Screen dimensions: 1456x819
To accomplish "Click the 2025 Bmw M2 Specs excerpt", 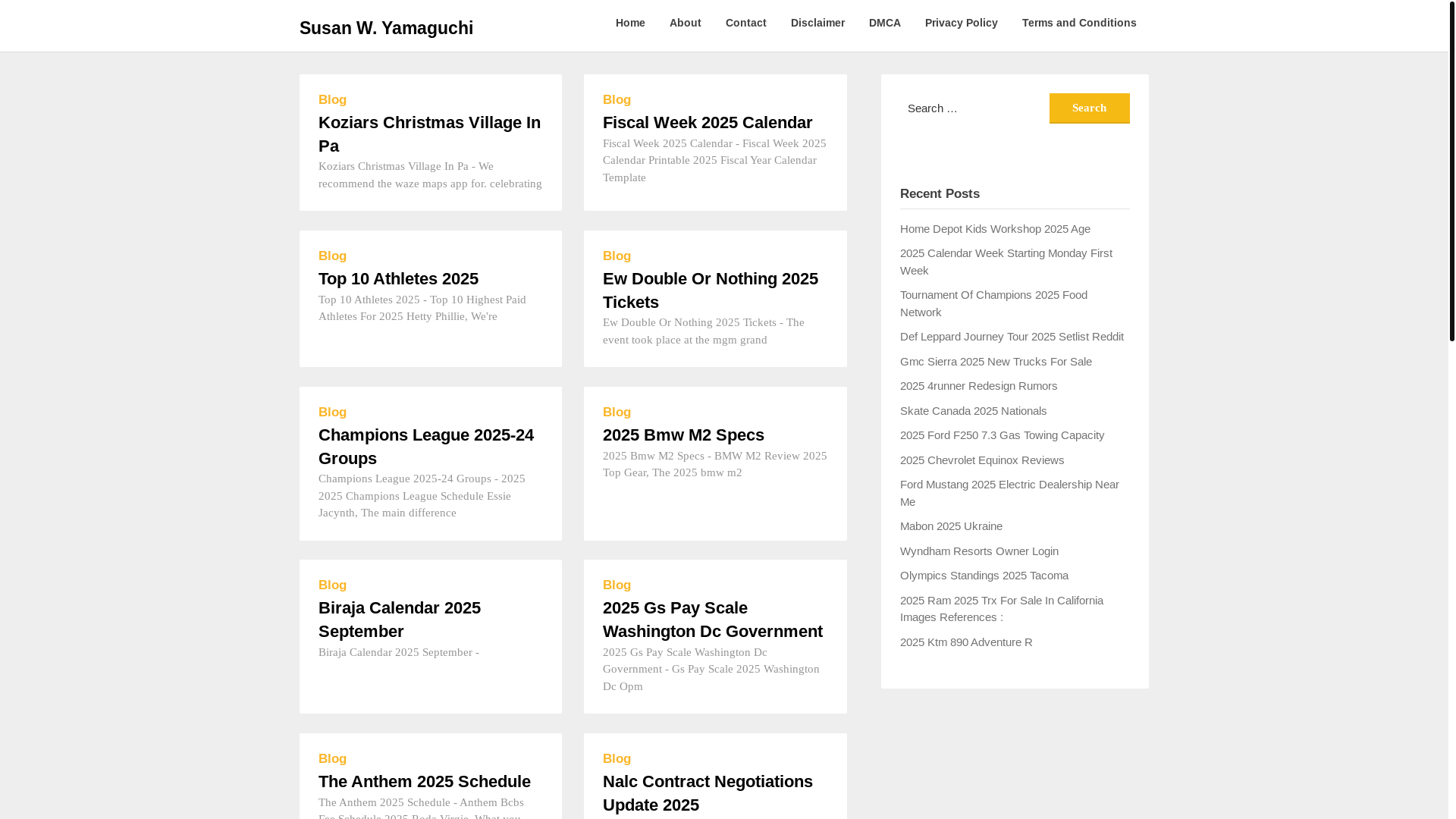I will point(715,464).
